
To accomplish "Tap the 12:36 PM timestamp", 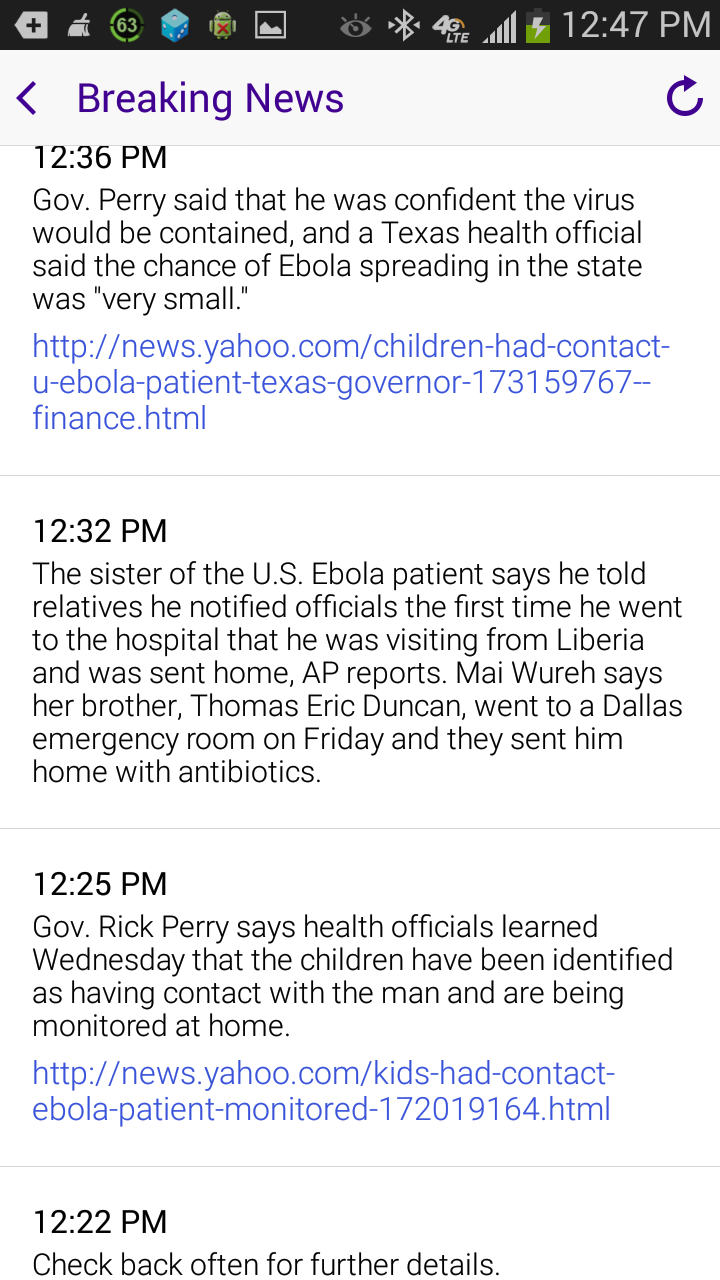I will point(100,159).
